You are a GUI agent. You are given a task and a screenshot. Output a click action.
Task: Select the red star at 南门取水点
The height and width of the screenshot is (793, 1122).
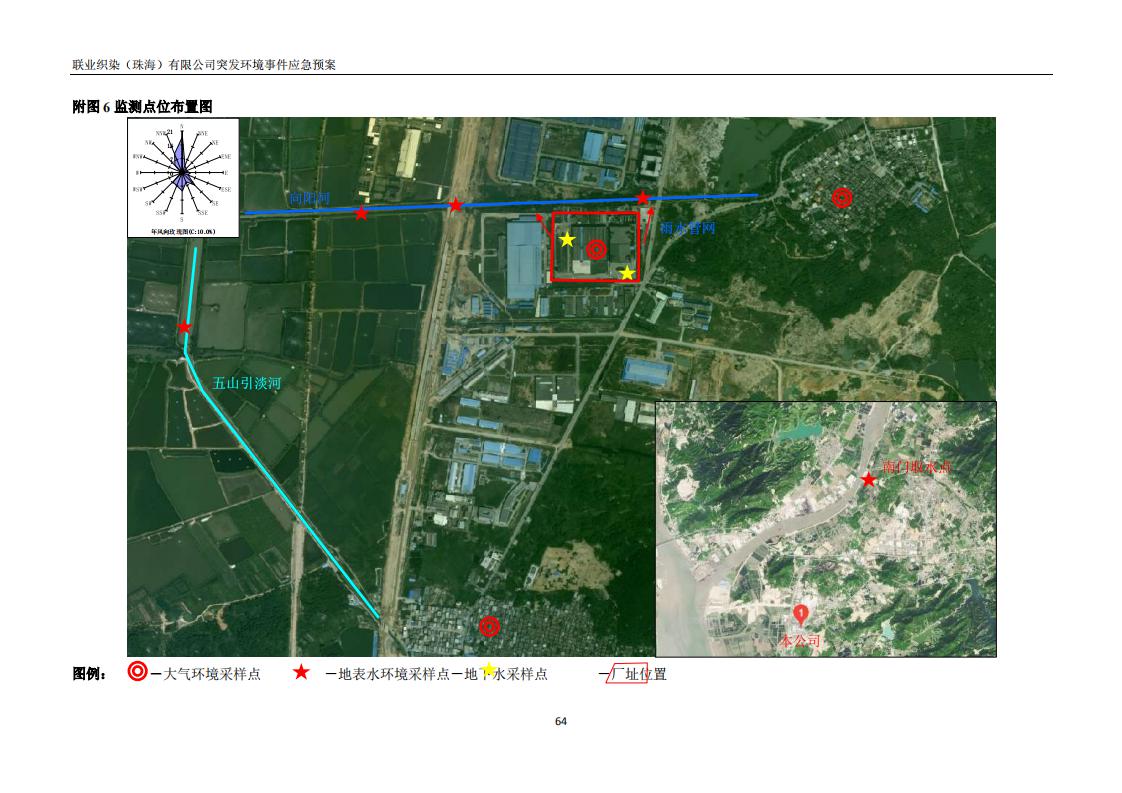pyautogui.click(x=869, y=480)
